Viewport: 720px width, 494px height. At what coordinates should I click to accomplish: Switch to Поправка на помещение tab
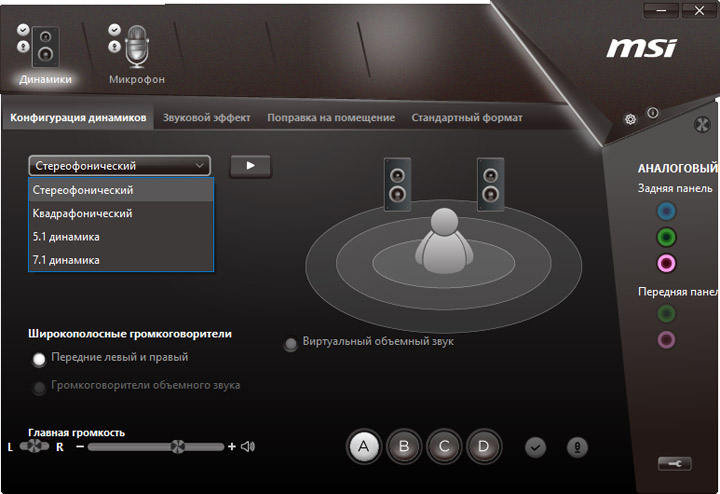331,118
